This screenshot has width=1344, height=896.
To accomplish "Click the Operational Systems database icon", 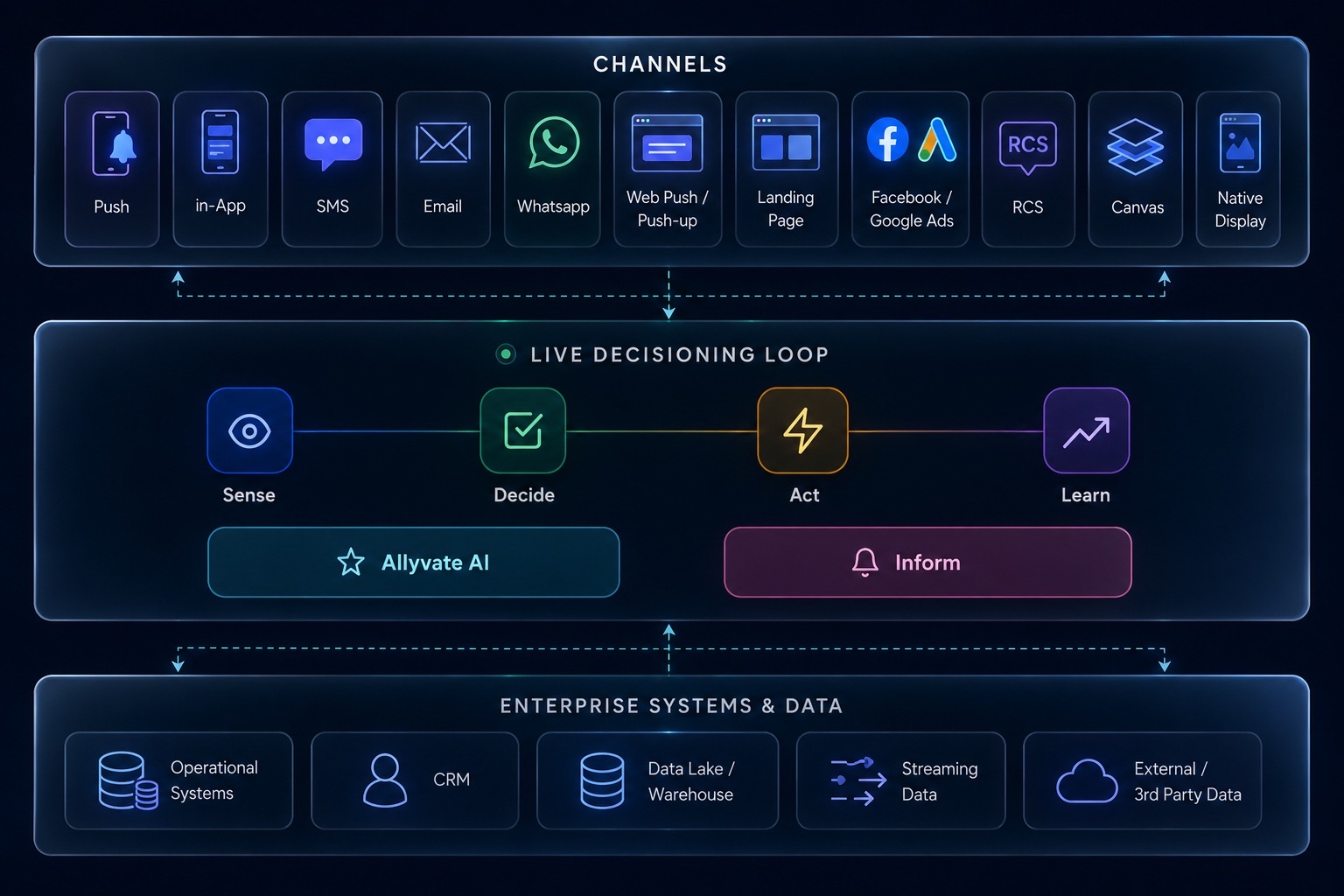I will [128, 780].
